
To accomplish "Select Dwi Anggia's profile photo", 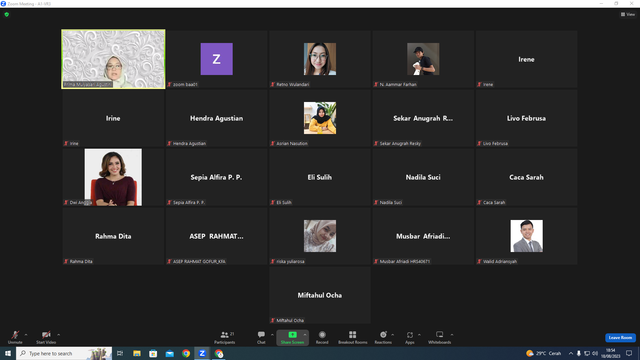I will (x=113, y=177).
